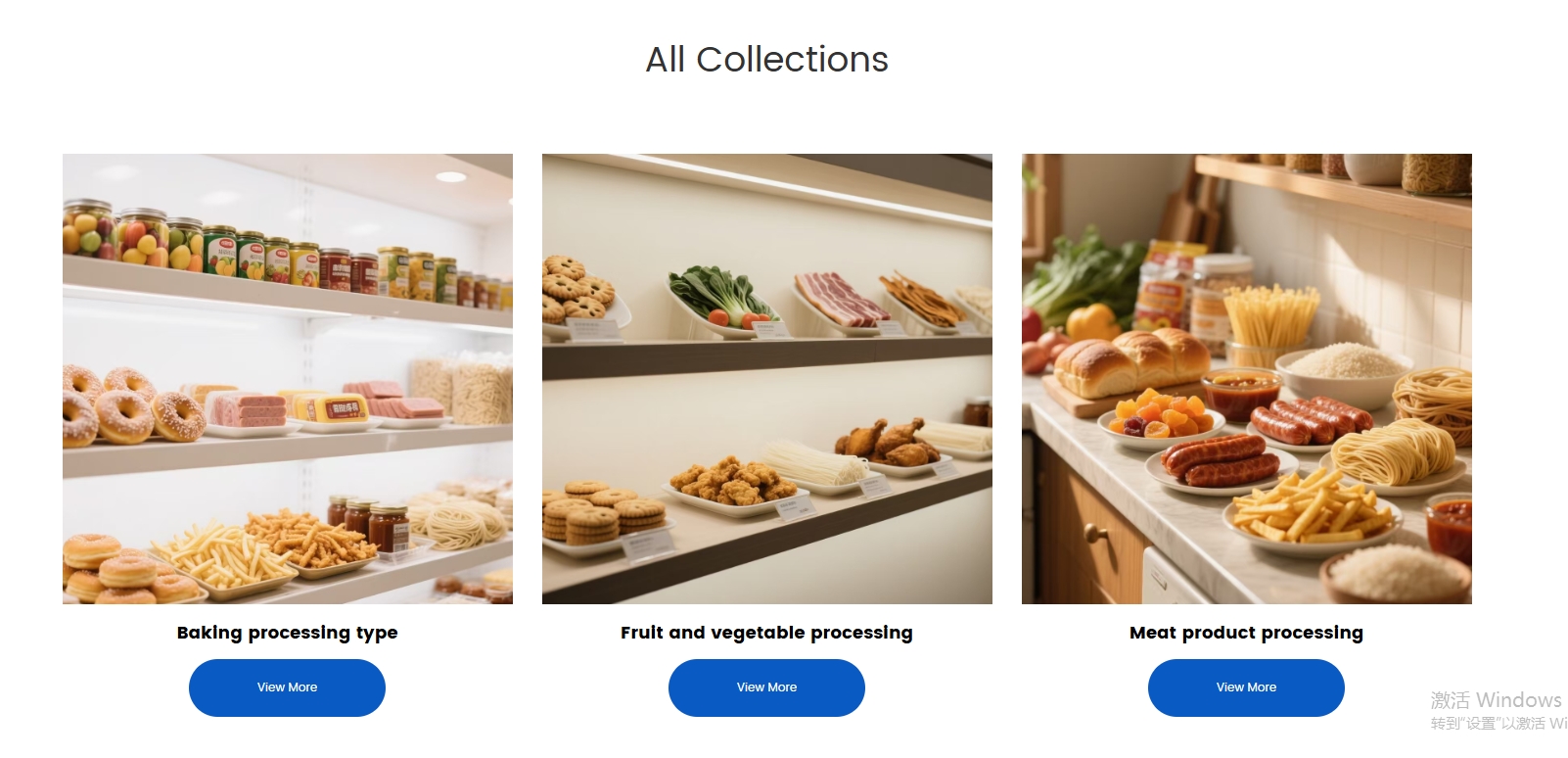Open the Meat product processing collection image
Image resolution: width=1568 pixels, height=758 pixels.
1247,378
